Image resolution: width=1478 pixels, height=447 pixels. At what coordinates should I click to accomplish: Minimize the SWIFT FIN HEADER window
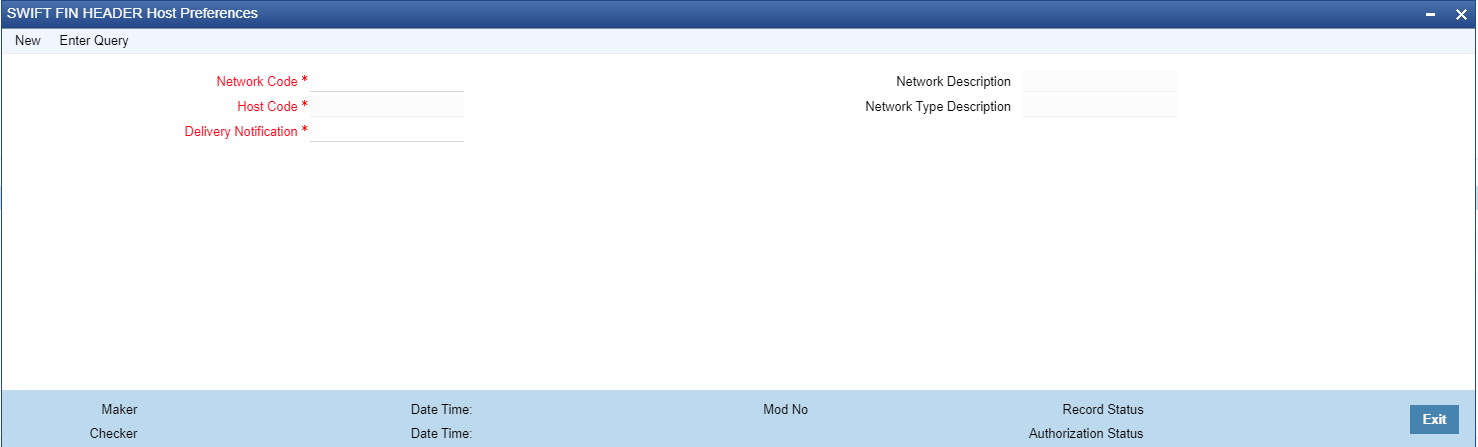coord(1431,14)
